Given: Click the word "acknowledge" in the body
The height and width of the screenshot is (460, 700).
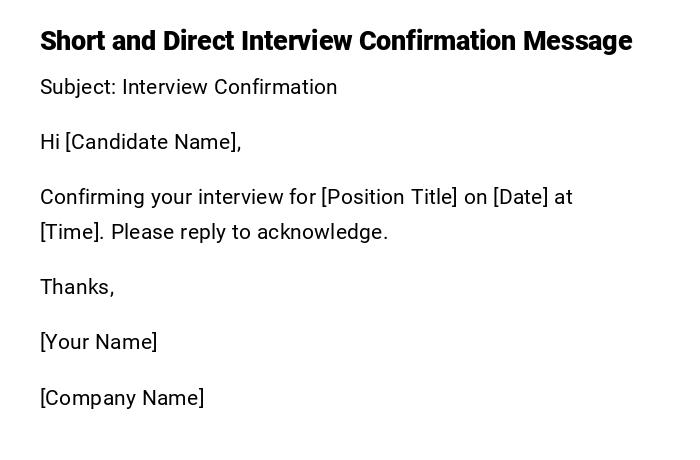Looking at the screenshot, I should [320, 232].
